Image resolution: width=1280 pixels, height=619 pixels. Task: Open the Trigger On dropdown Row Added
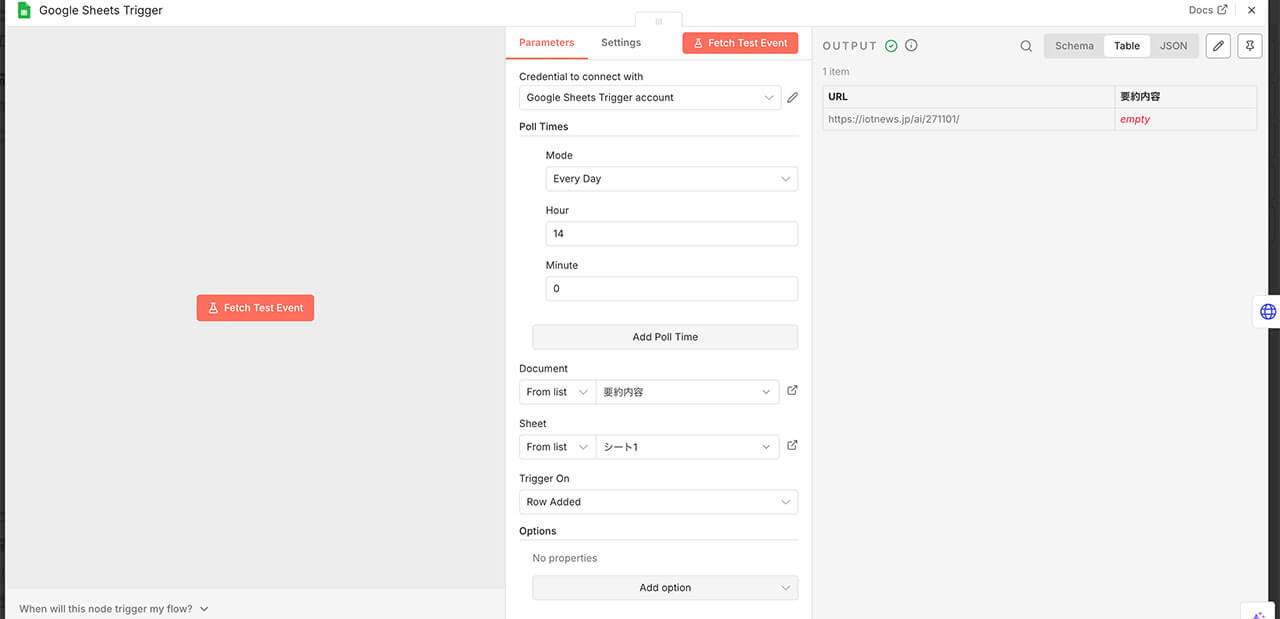[x=658, y=502]
